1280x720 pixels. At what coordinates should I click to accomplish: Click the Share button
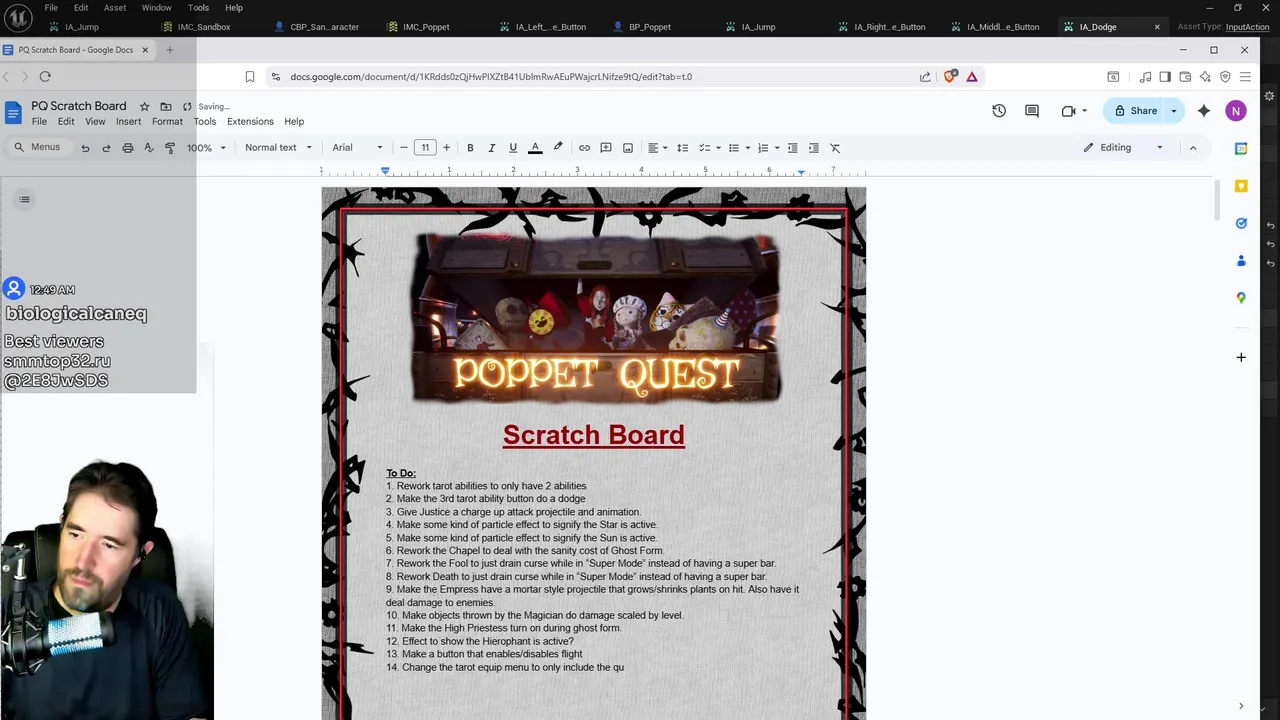pos(1135,111)
